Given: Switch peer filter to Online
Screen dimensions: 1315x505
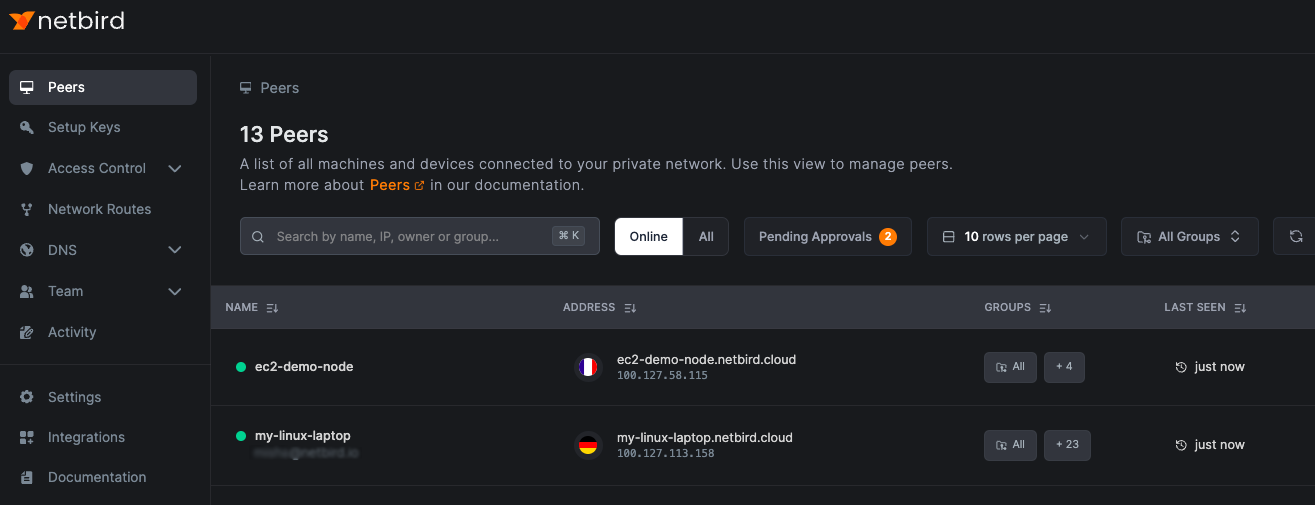Looking at the screenshot, I should (648, 237).
